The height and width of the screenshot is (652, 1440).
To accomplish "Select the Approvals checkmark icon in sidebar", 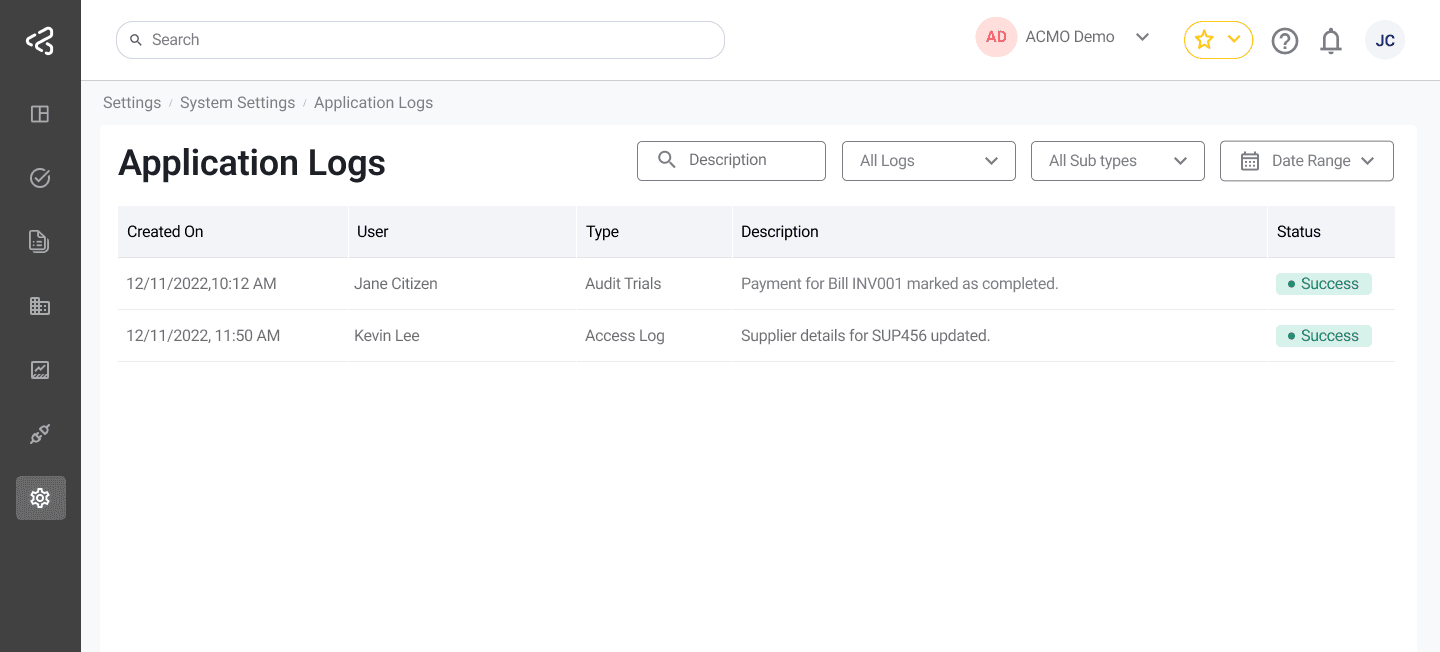I will coord(40,177).
